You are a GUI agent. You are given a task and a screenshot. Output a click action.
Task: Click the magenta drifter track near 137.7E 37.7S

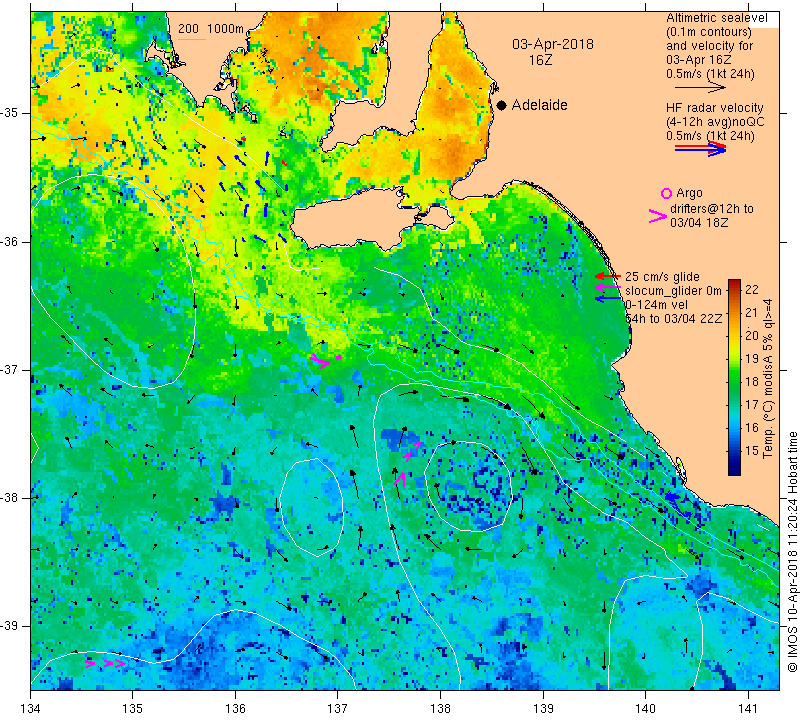407,464
